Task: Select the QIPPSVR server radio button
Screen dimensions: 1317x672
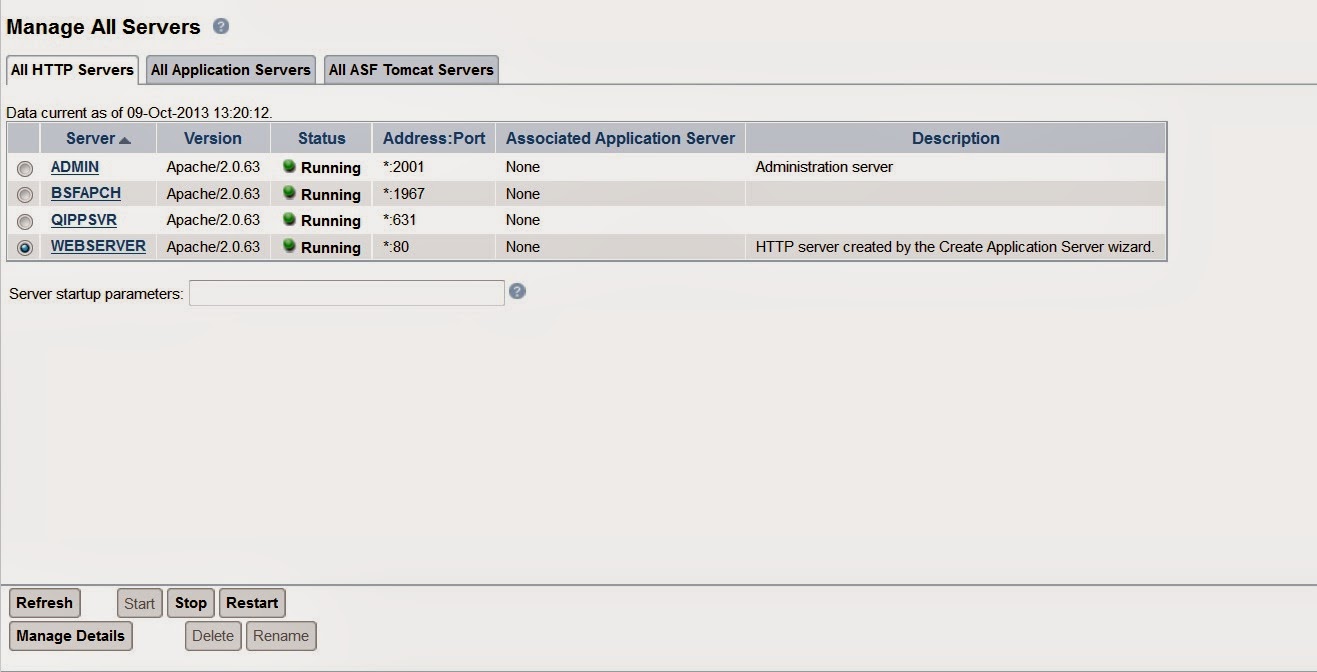Action: click(23, 220)
